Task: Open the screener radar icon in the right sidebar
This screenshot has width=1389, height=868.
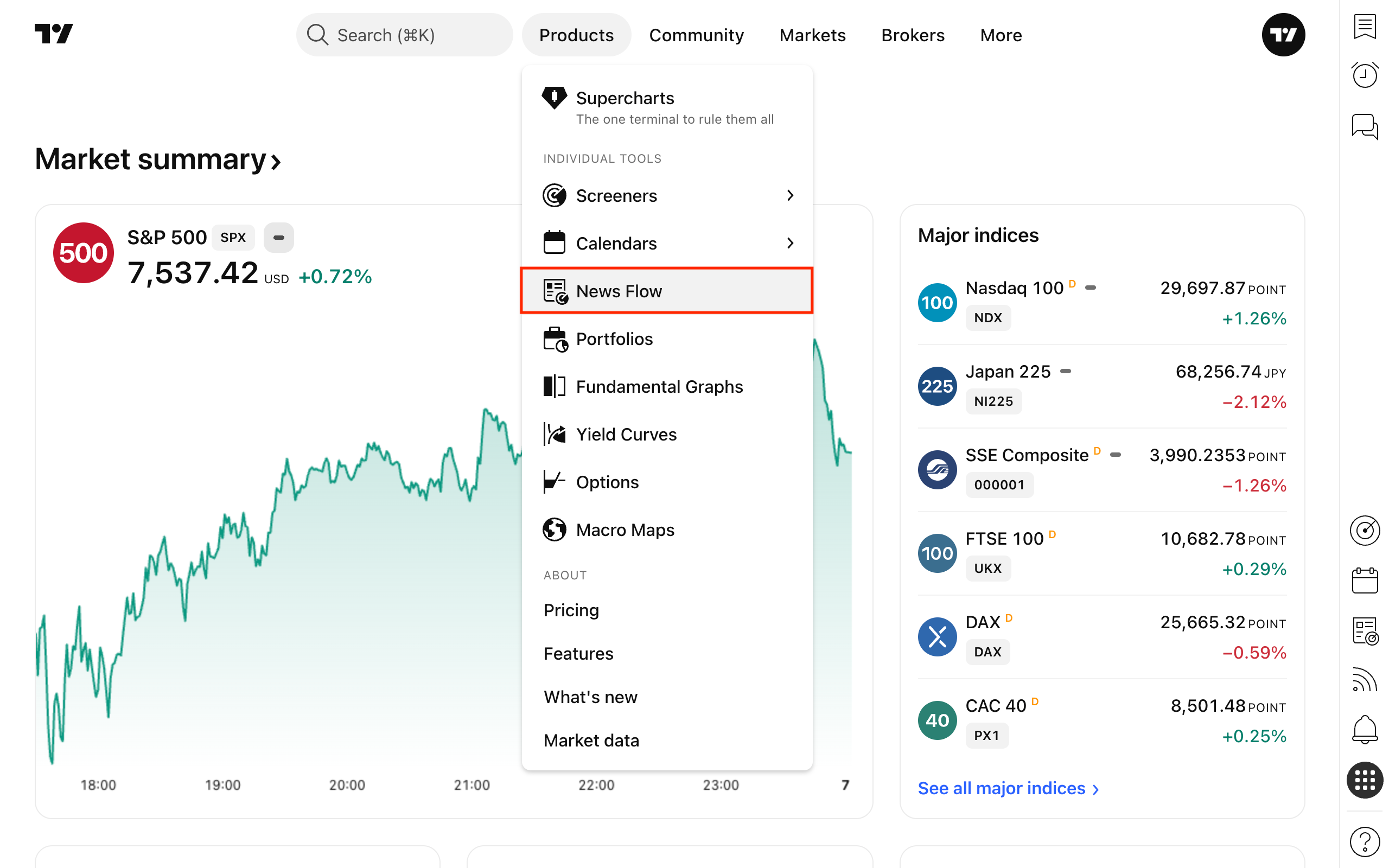Action: pos(1365,530)
